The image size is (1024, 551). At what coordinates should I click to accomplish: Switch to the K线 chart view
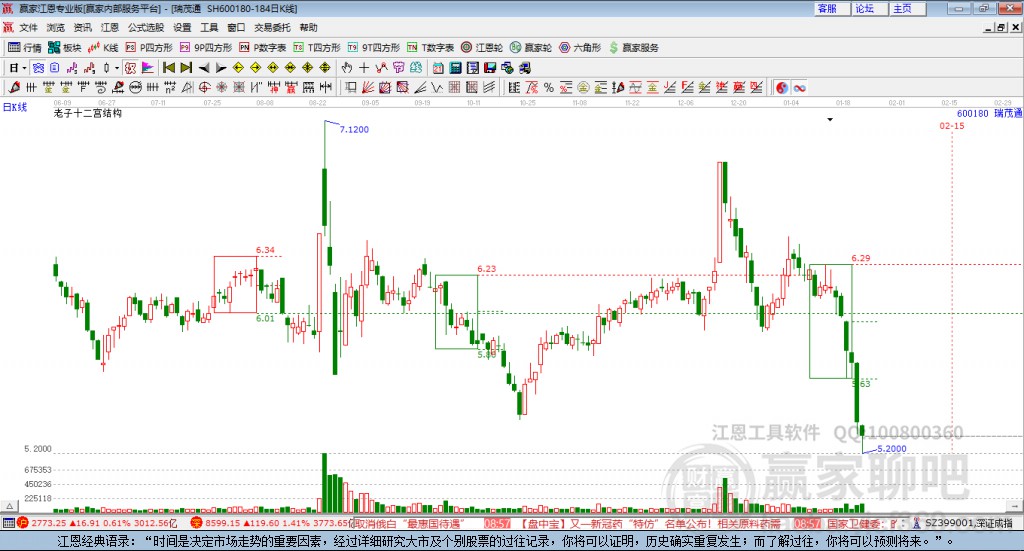coord(103,48)
